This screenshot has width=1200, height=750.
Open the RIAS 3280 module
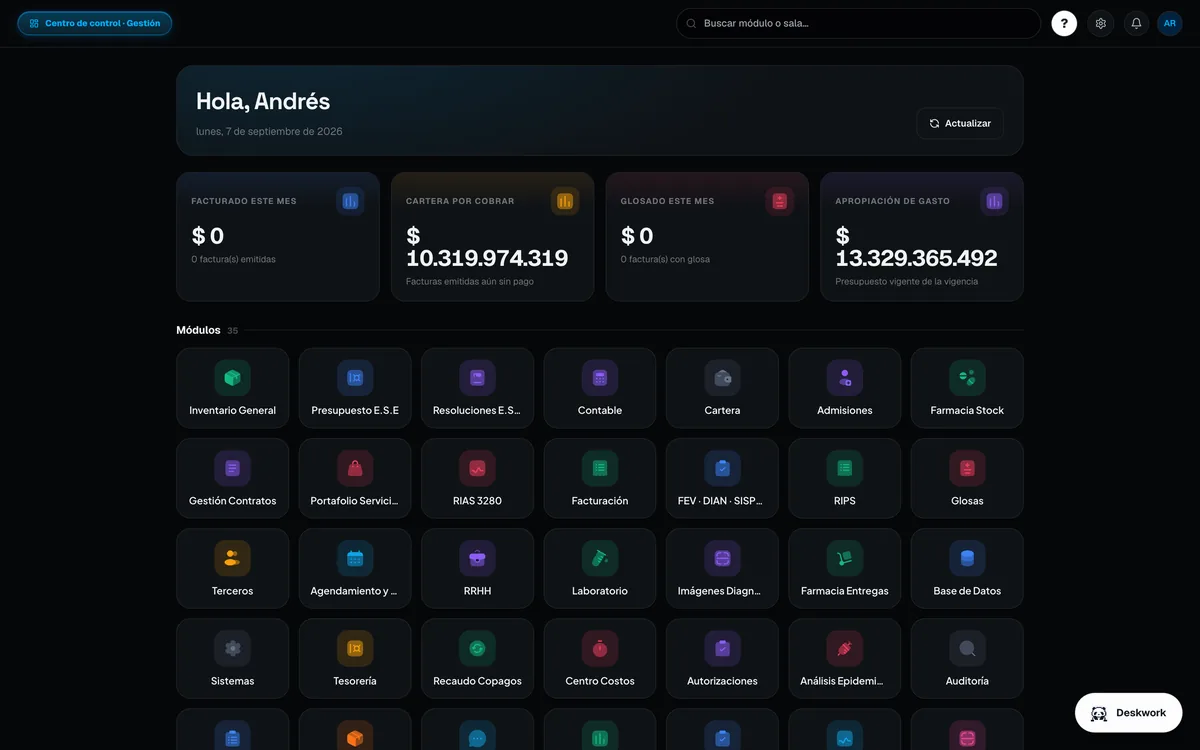click(x=477, y=478)
